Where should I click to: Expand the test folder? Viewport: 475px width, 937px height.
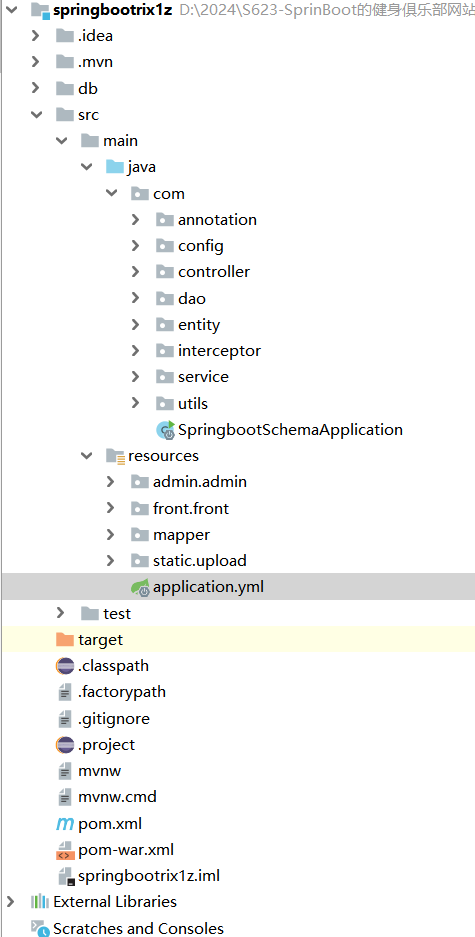[60, 613]
